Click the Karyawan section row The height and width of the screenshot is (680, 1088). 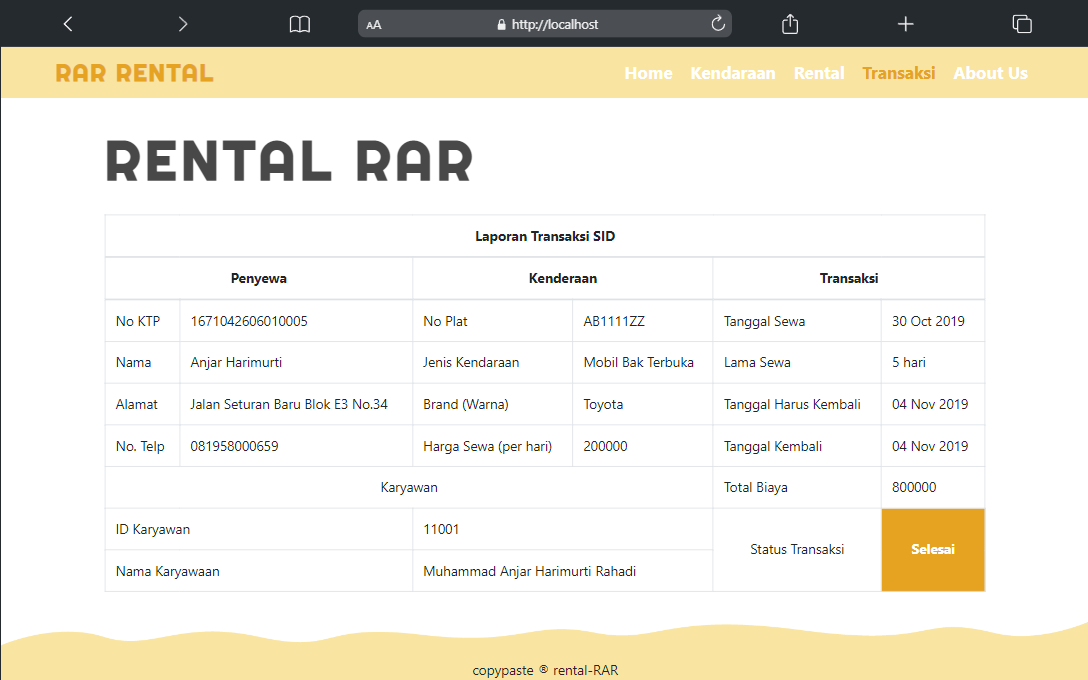[409, 487]
